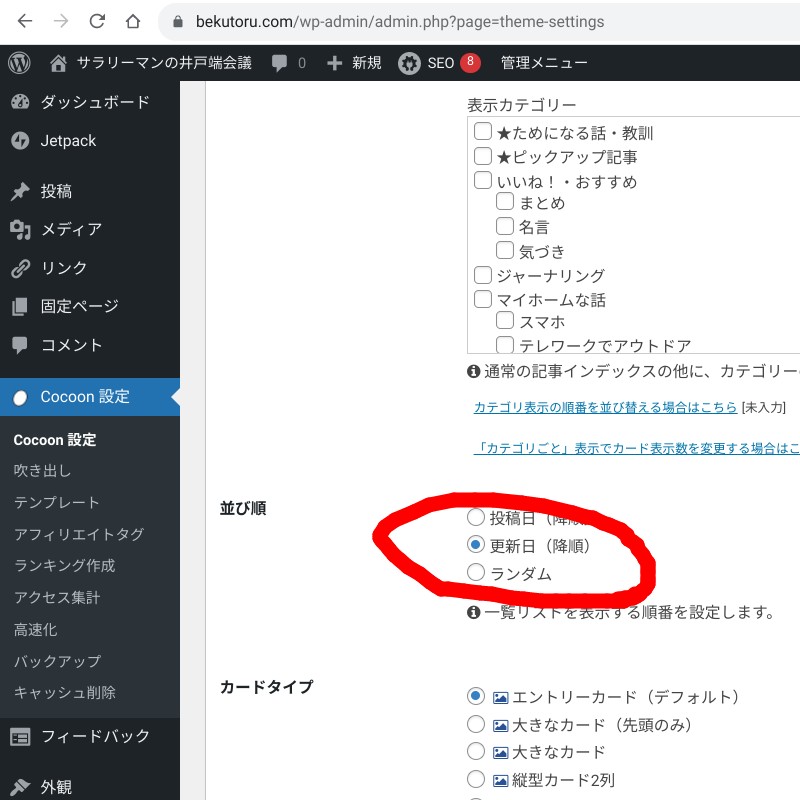Image resolution: width=800 pixels, height=800 pixels.
Task: Click the bekutoru.com address bar URL
Action: [399, 21]
